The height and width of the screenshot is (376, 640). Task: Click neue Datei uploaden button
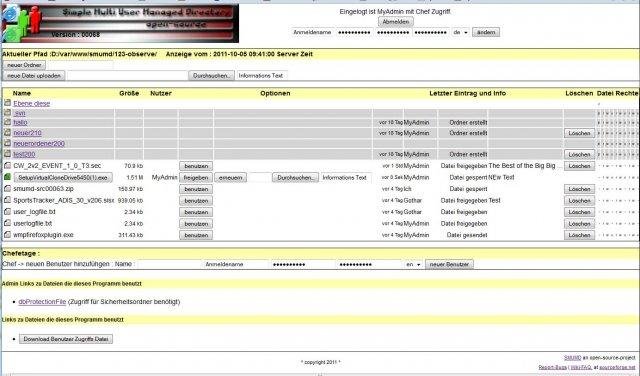[34, 76]
